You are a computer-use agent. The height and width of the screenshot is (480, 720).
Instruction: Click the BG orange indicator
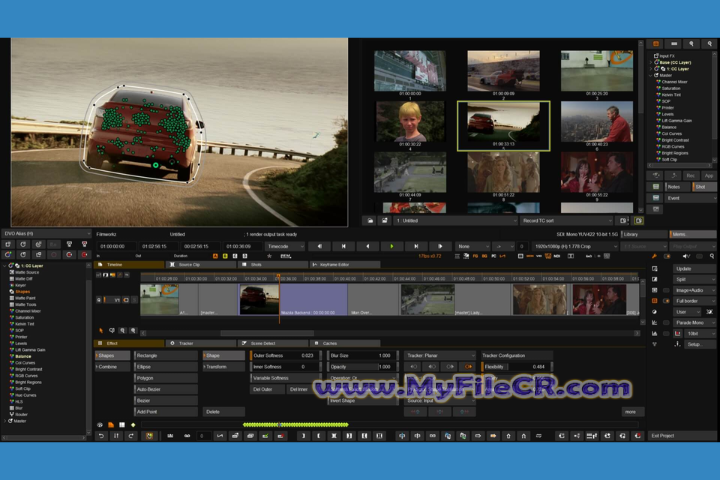click(484, 256)
